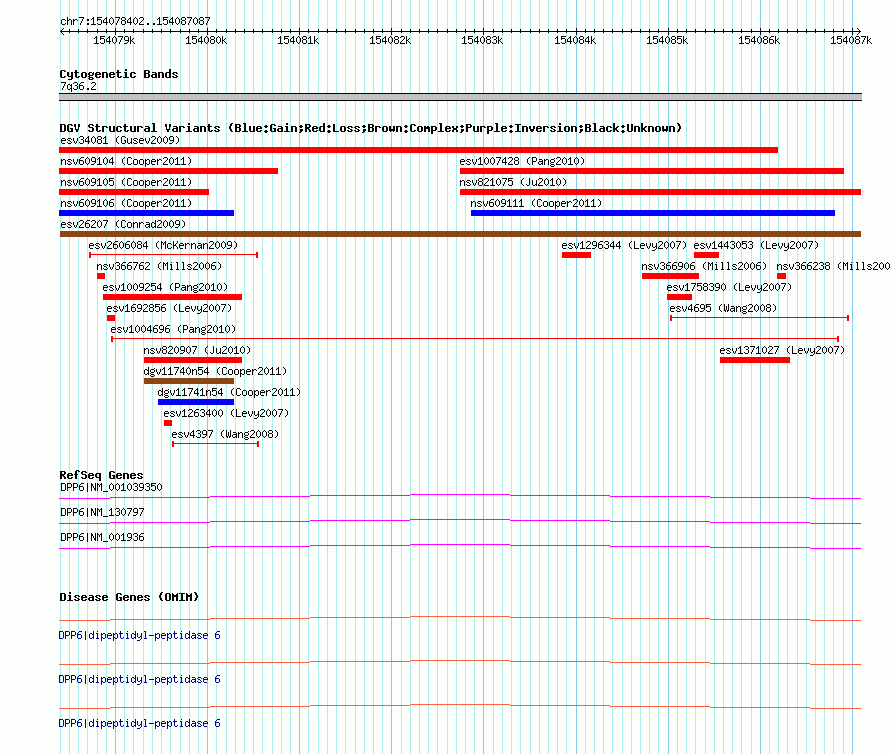Viewport: 890px width, 754px height.
Task: Click the nsv366906 (Mills2006) label
Action: (x=704, y=266)
